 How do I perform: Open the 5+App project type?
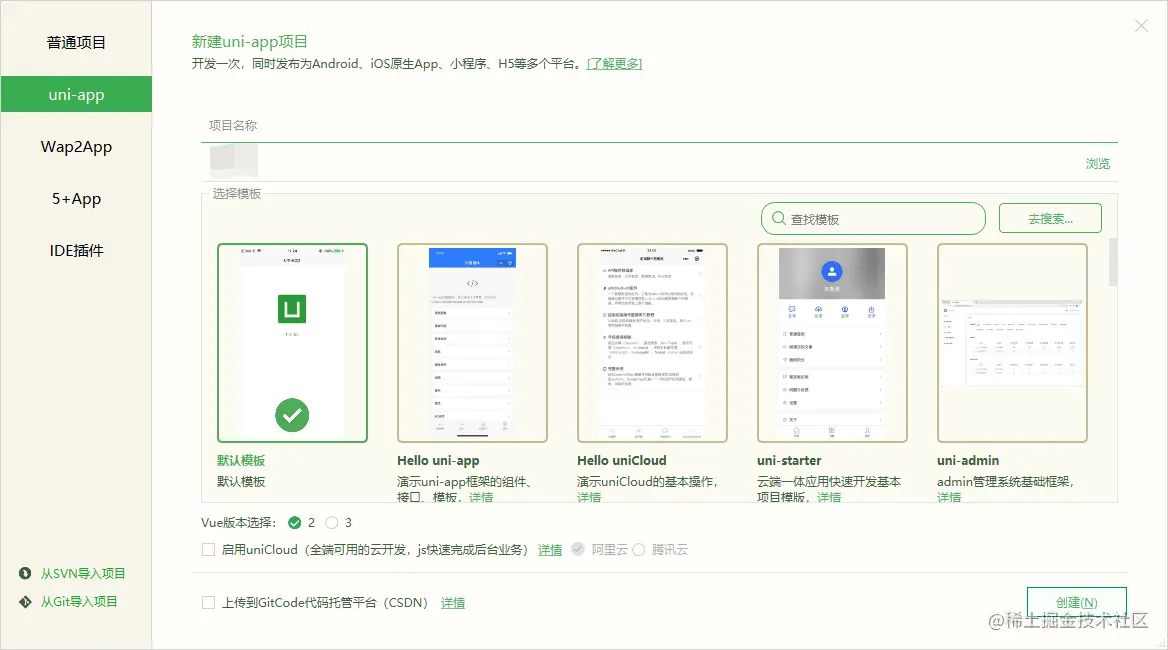click(76, 199)
